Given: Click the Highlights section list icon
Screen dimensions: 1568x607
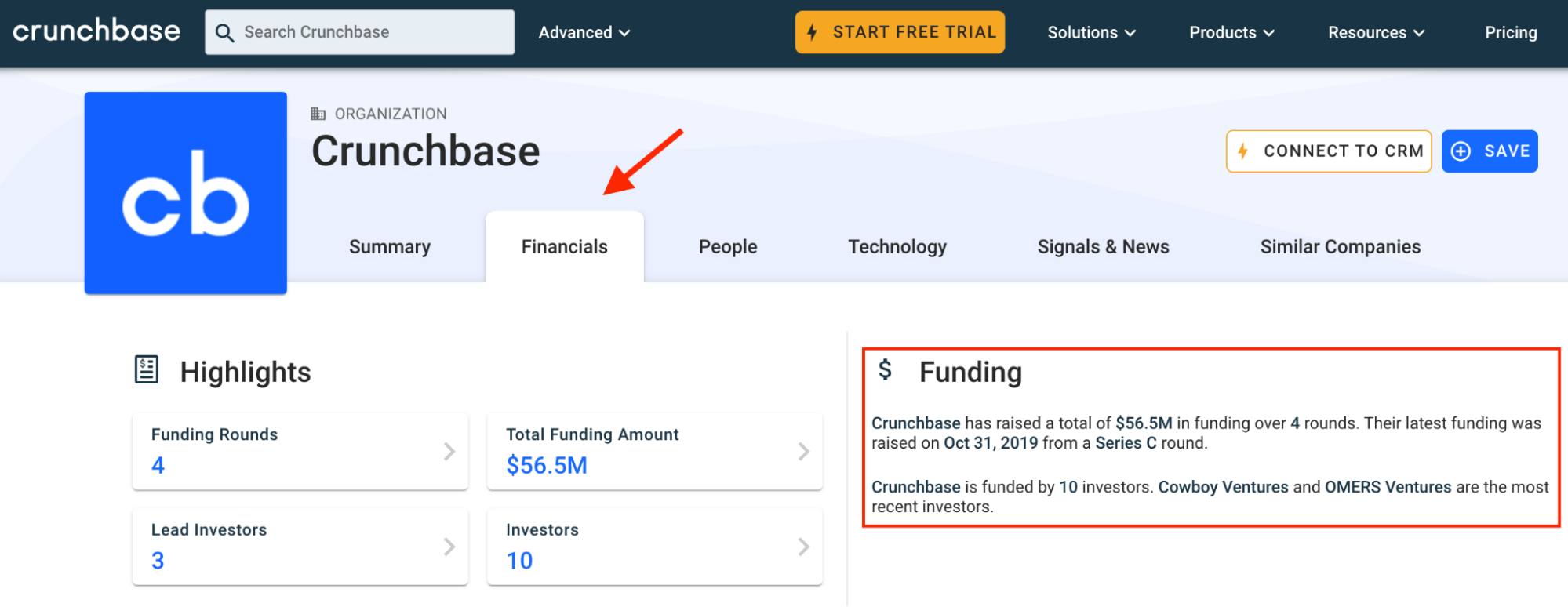Looking at the screenshot, I should (x=147, y=369).
